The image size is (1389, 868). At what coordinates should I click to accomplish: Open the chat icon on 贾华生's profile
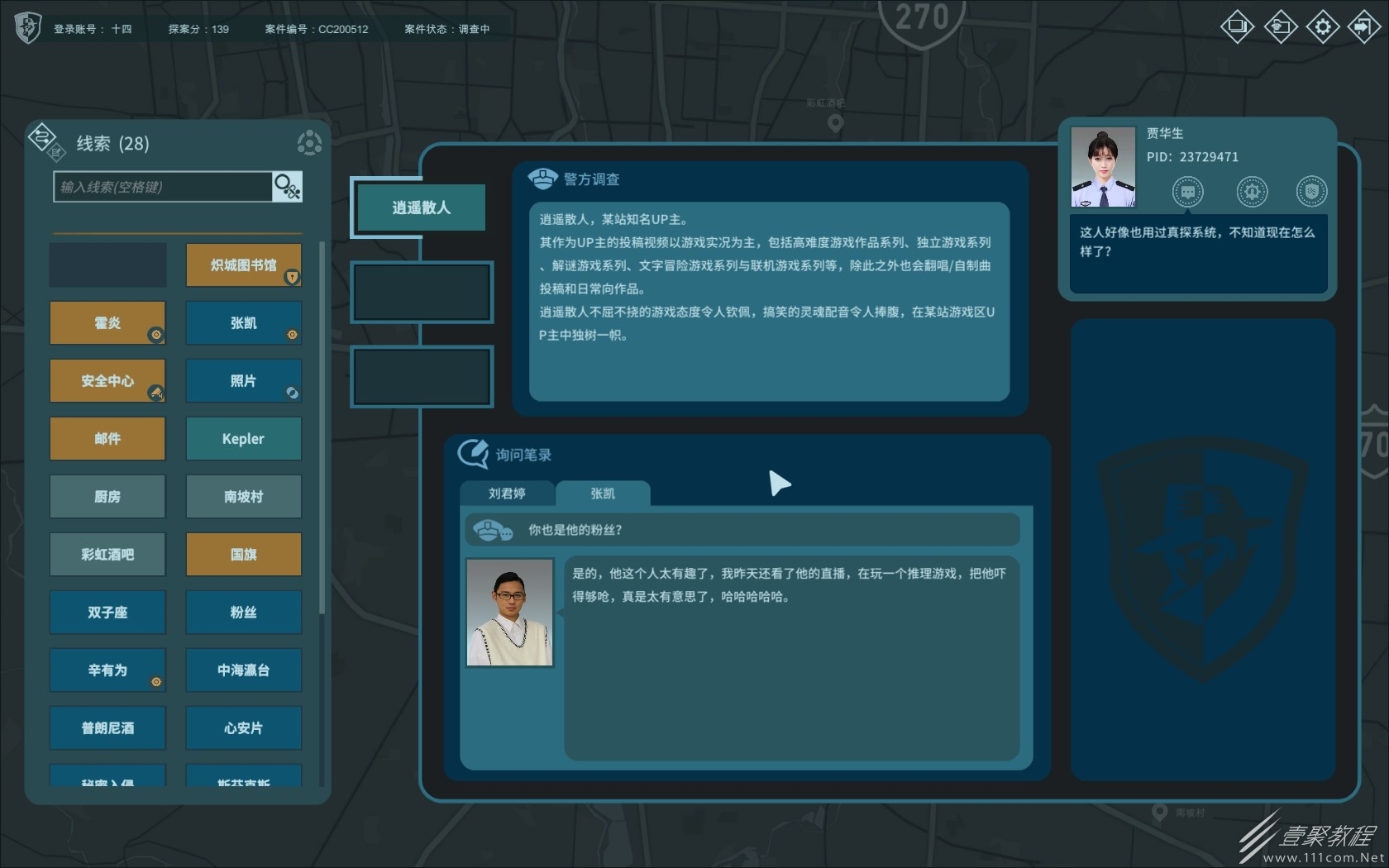click(1188, 191)
